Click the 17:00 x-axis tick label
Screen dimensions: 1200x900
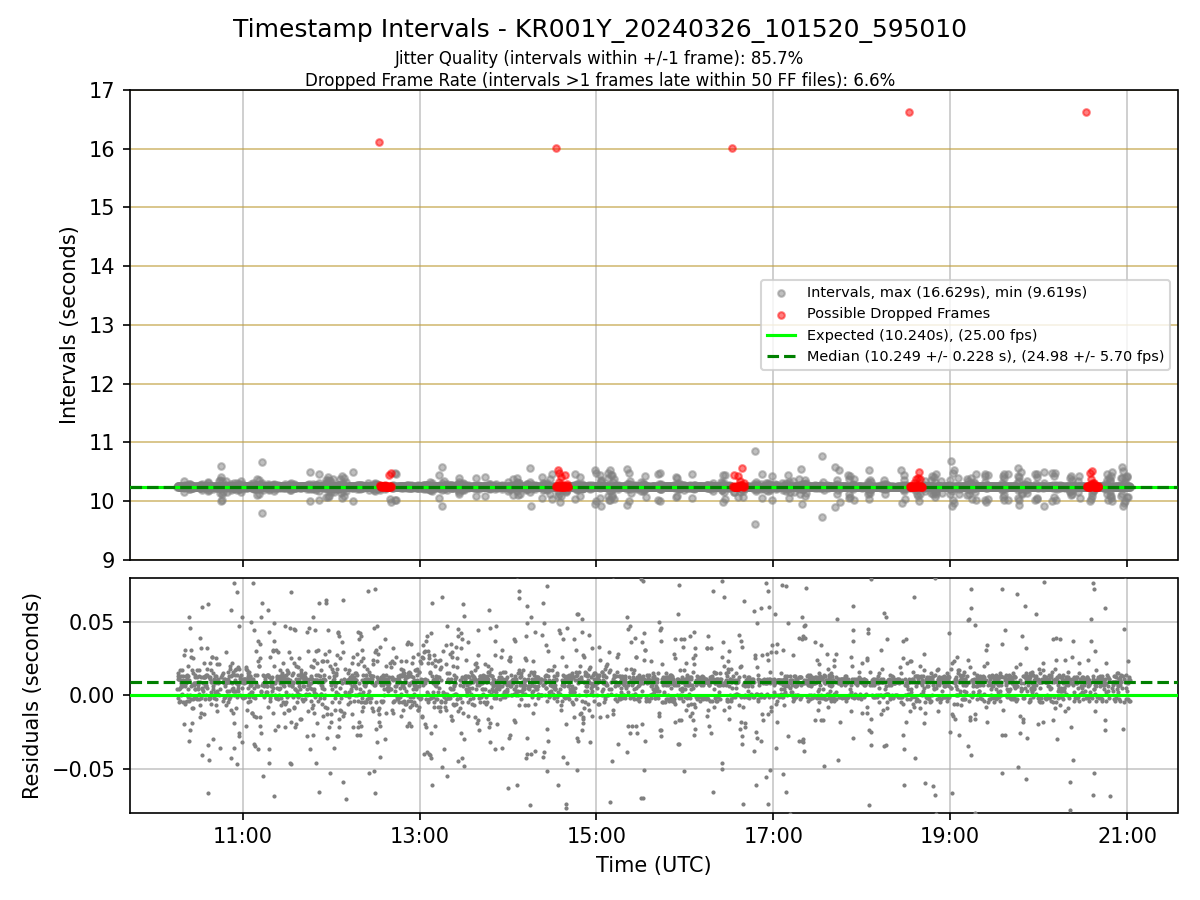coord(773,838)
